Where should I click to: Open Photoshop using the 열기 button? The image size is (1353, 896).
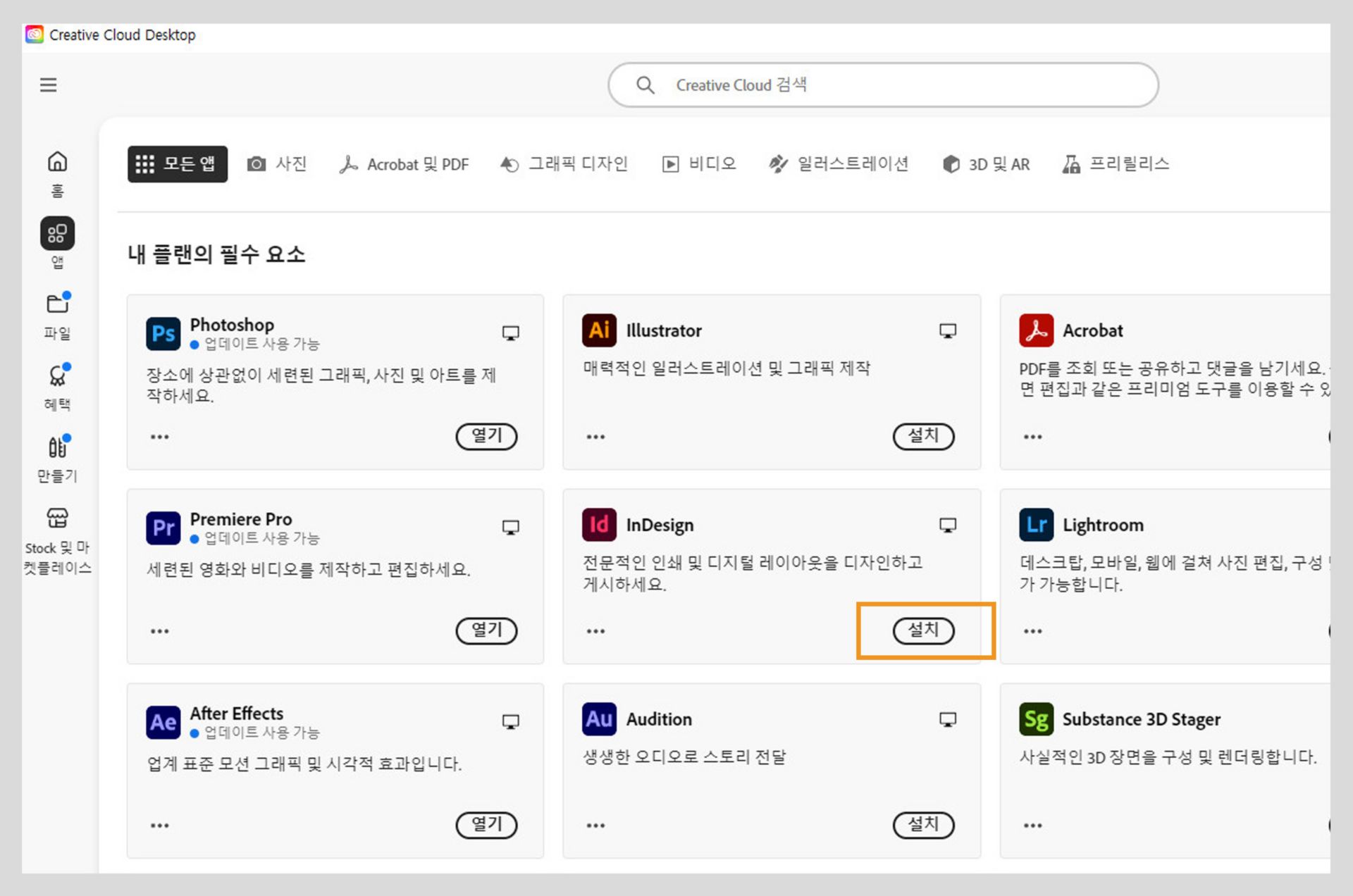point(486,436)
